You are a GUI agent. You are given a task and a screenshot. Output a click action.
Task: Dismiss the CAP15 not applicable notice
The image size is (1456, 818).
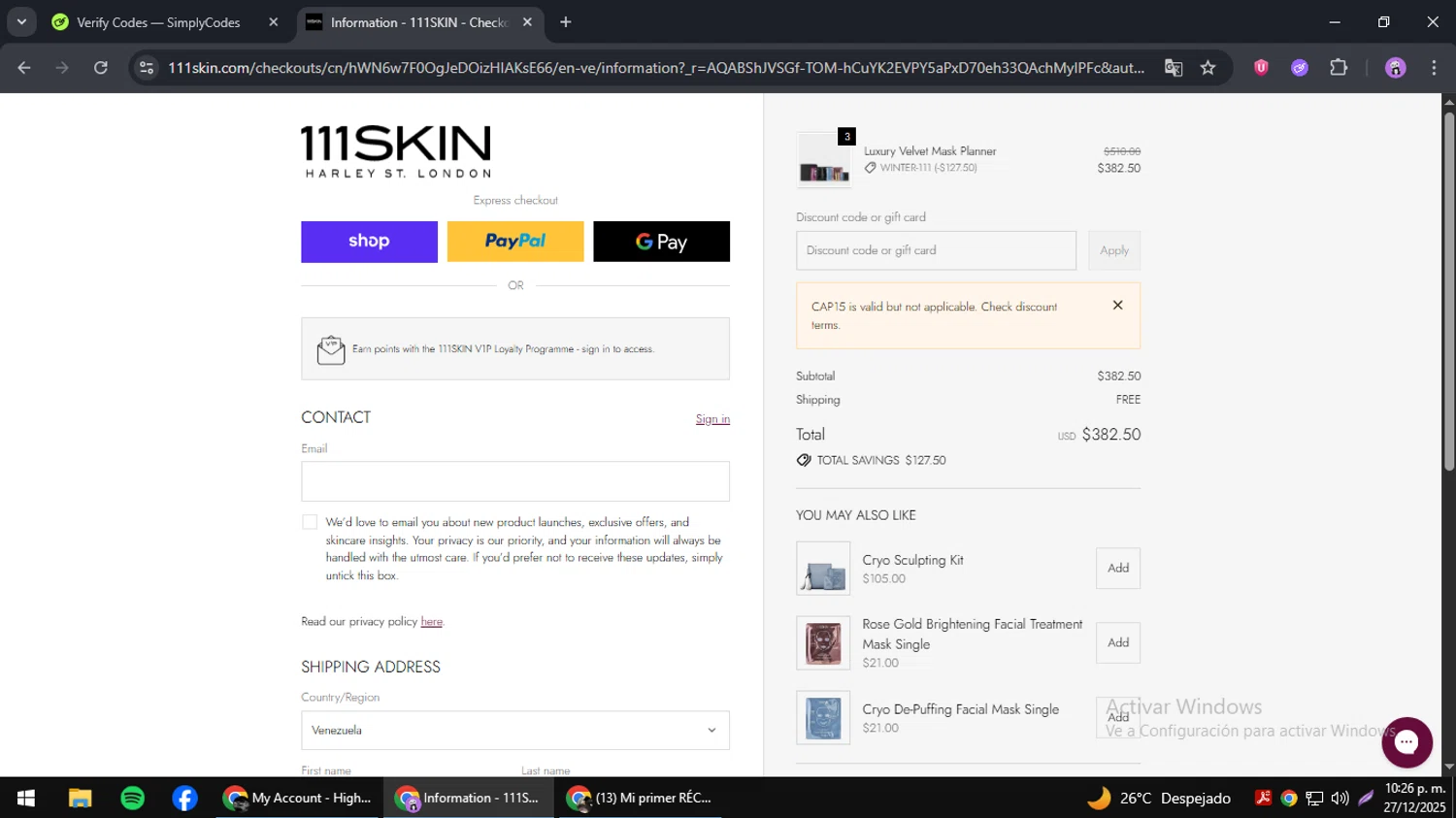1117,305
